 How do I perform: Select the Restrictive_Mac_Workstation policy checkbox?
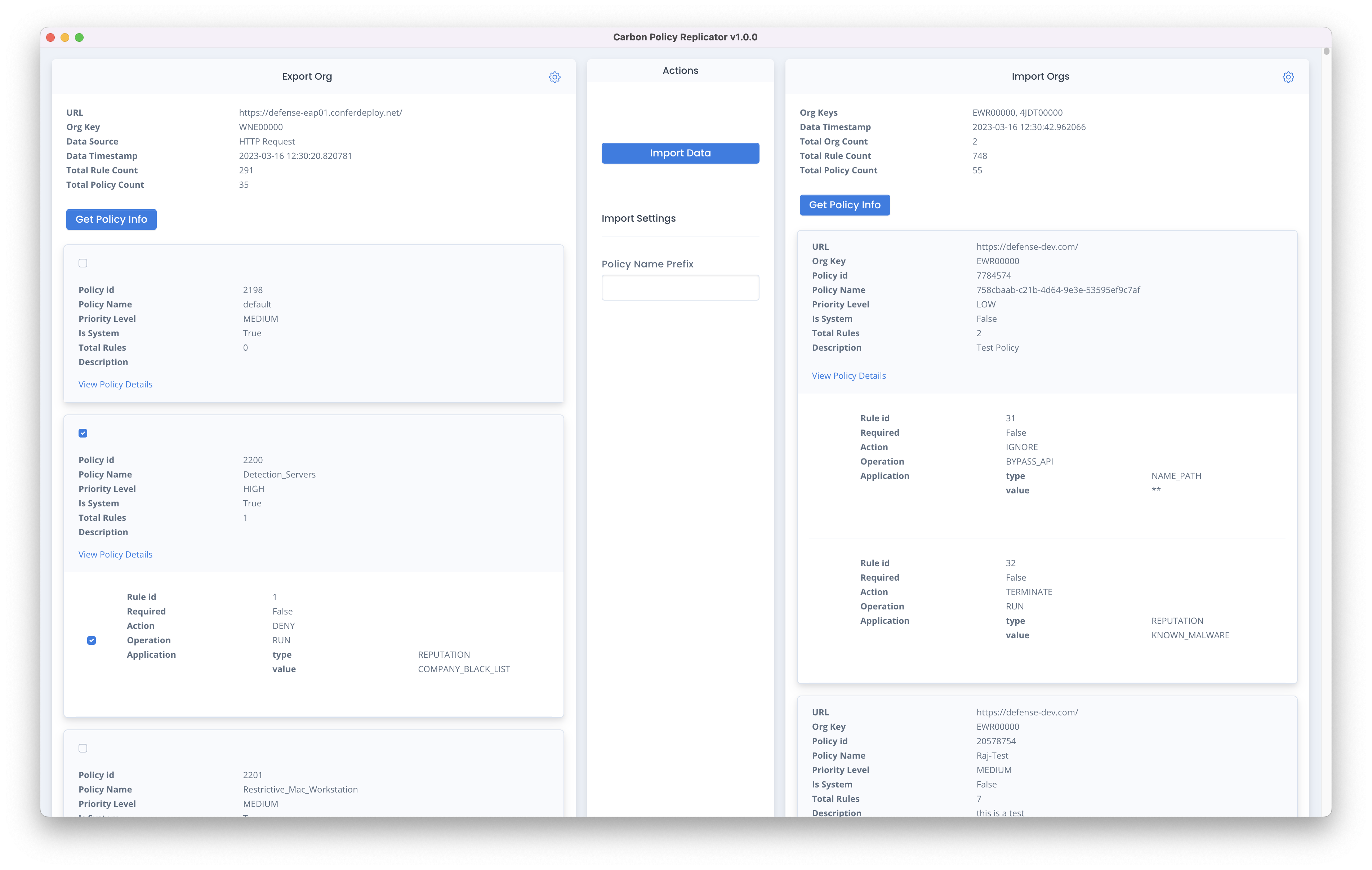pos(83,748)
